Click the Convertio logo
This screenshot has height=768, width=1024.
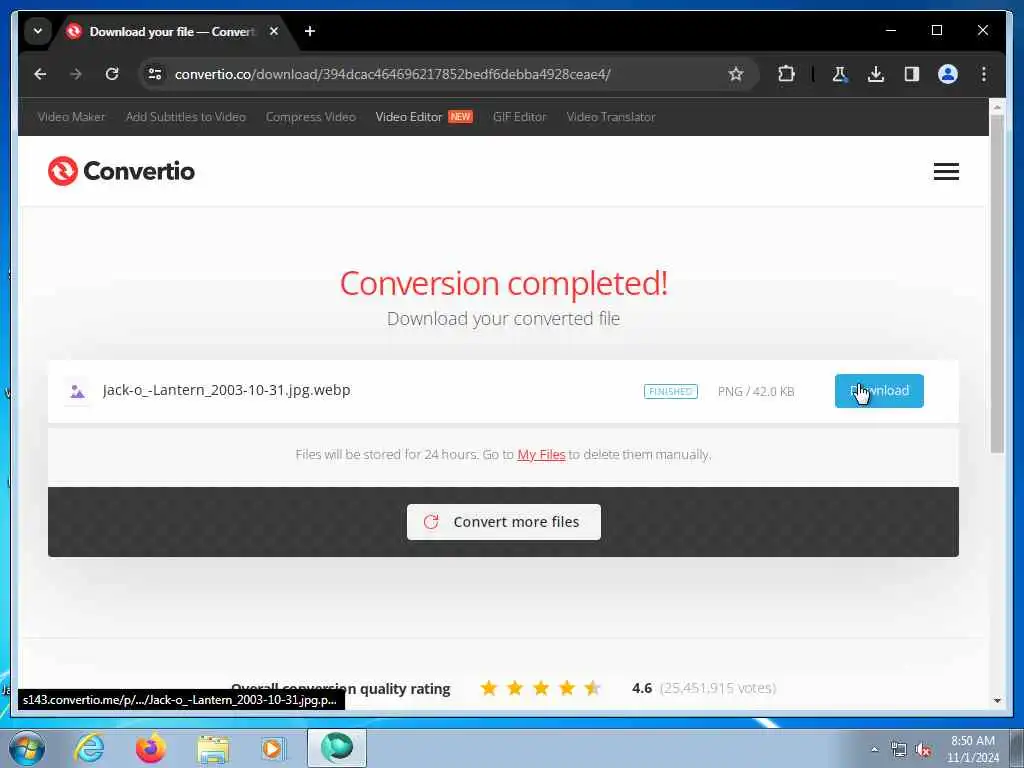(x=121, y=171)
